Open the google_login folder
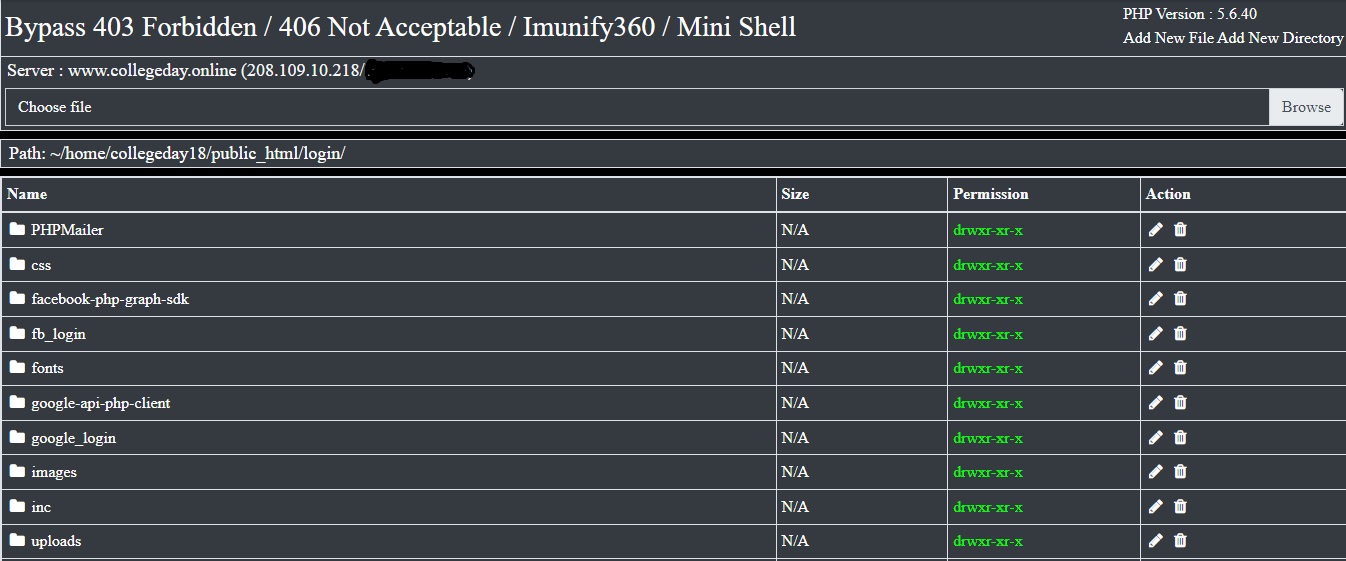Image resolution: width=1346 pixels, height=561 pixels. 73,438
